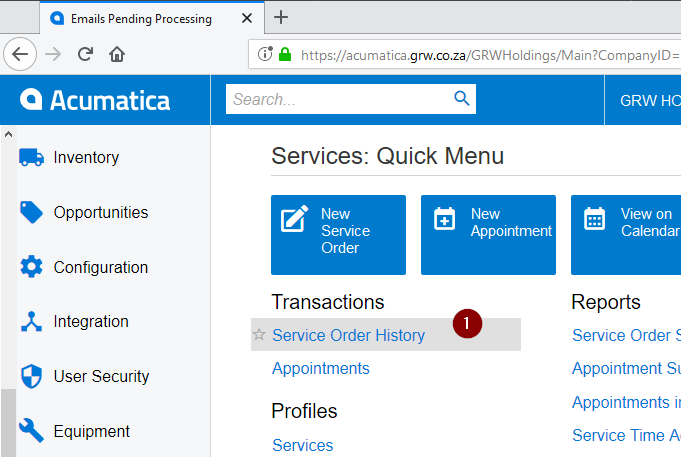Click the search magnifier icon
681x457 pixels.
pyautogui.click(x=461, y=98)
